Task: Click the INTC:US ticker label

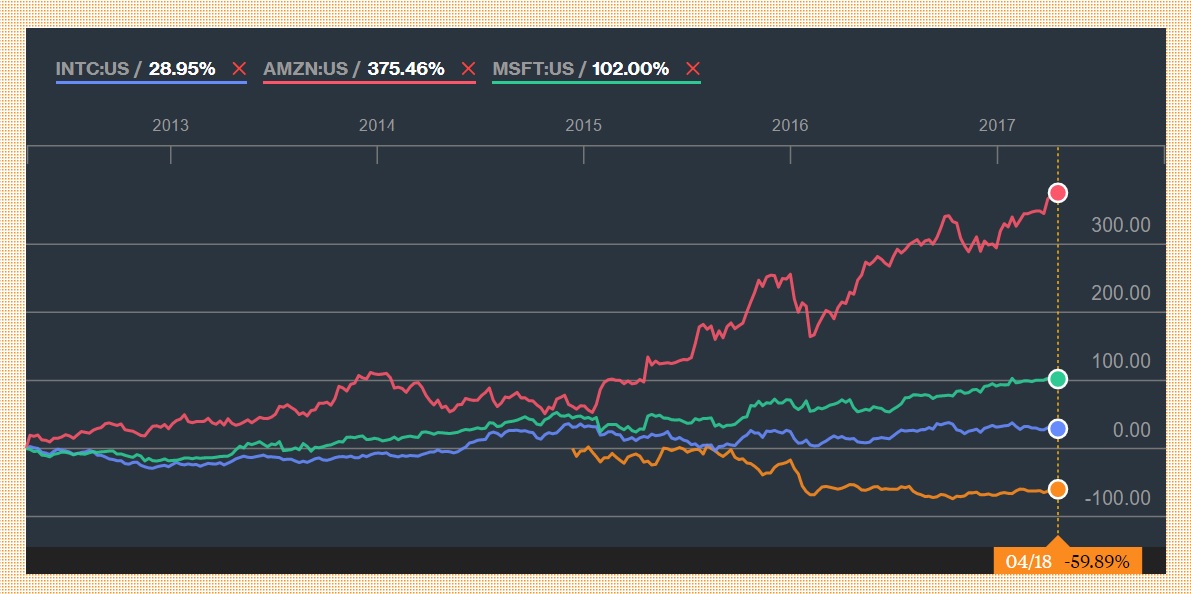Action: 91,69
